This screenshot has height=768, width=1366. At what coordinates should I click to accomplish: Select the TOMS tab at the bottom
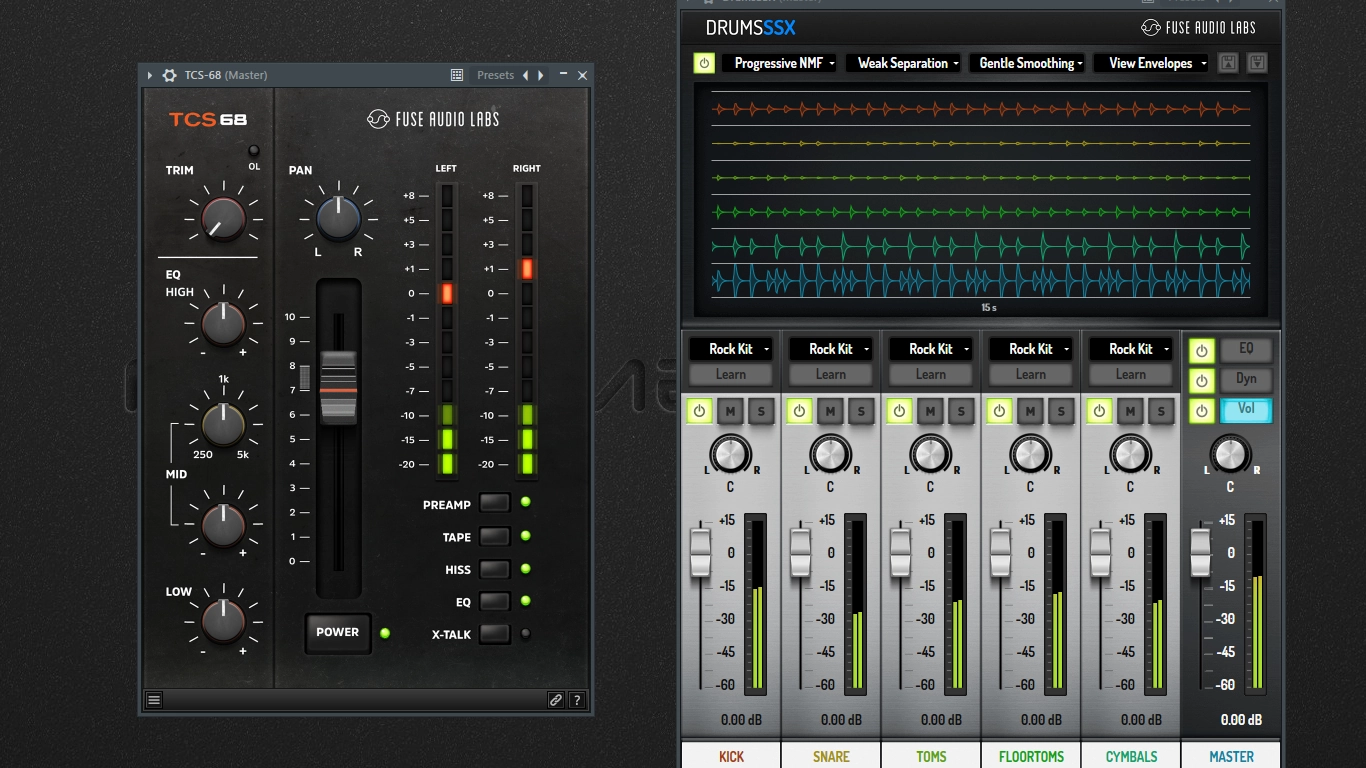click(x=931, y=755)
